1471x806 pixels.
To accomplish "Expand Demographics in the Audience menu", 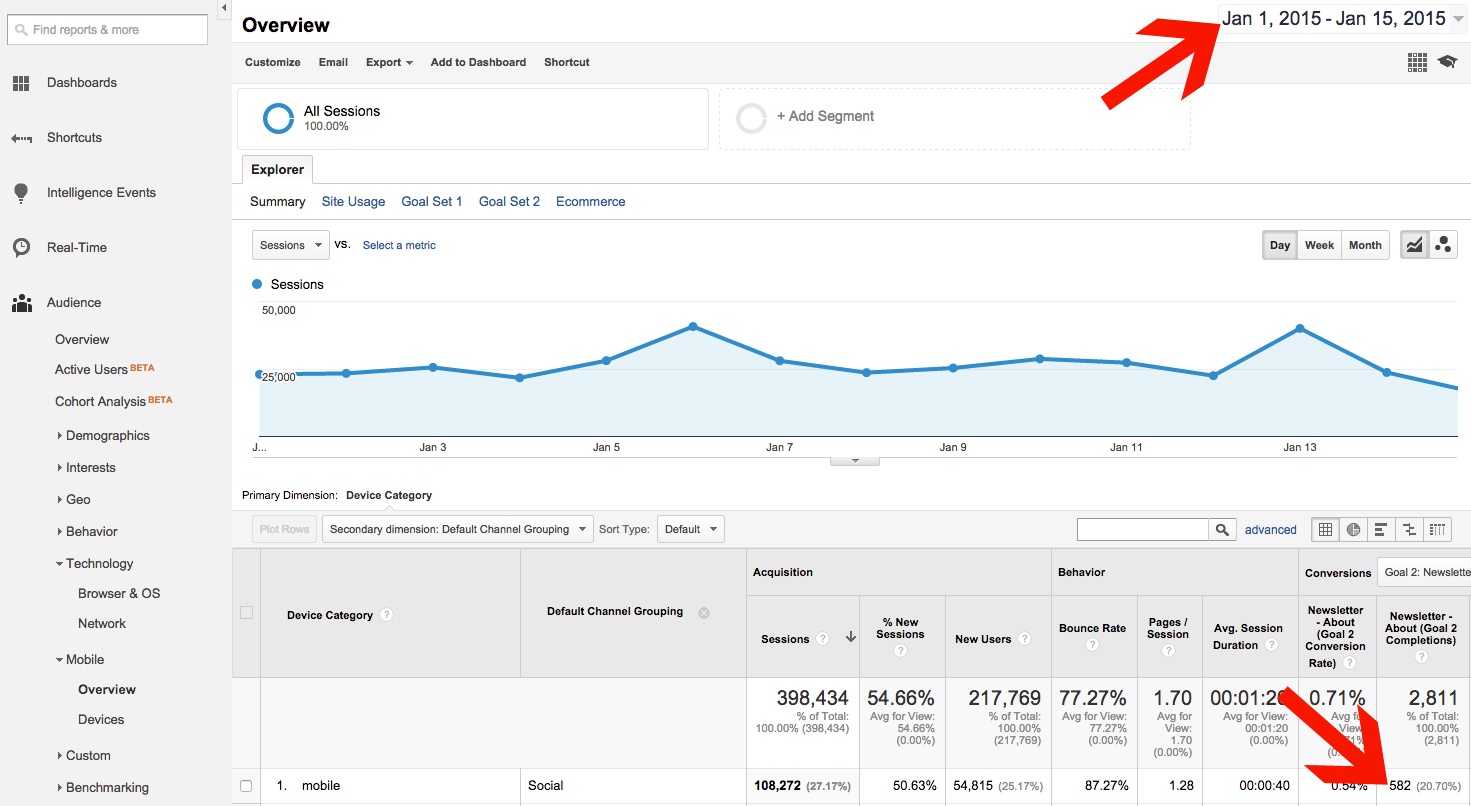I will pyautogui.click(x=107, y=436).
